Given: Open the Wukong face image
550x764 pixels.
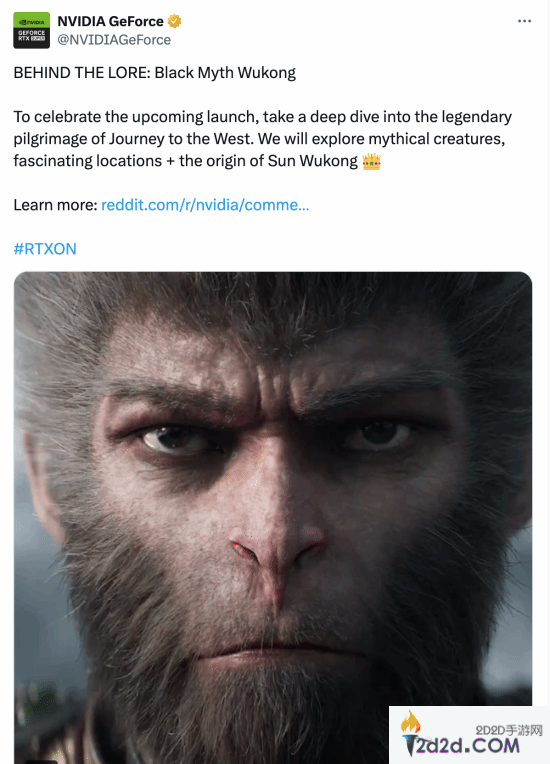Looking at the screenshot, I should (x=273, y=517).
